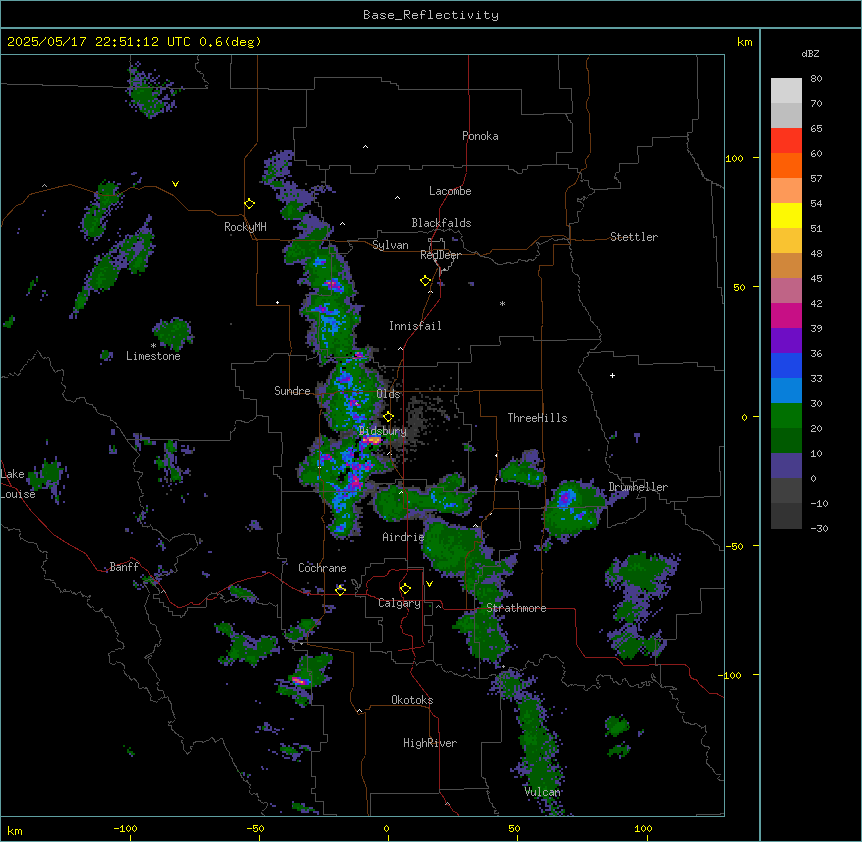Pick the red swatch in dBZ legend
This screenshot has height=842, width=862.
pos(786,140)
